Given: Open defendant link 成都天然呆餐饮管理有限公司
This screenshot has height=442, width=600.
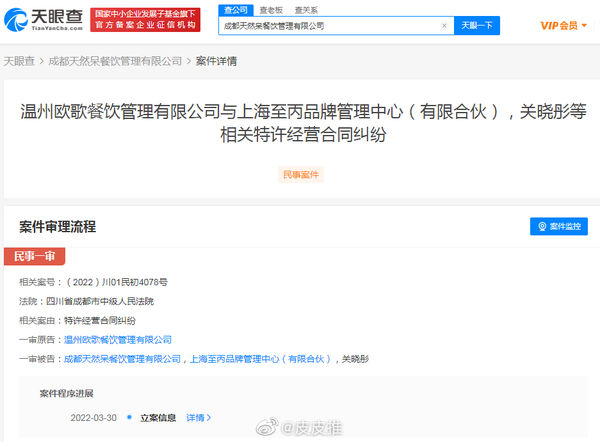Looking at the screenshot, I should coord(122,358).
